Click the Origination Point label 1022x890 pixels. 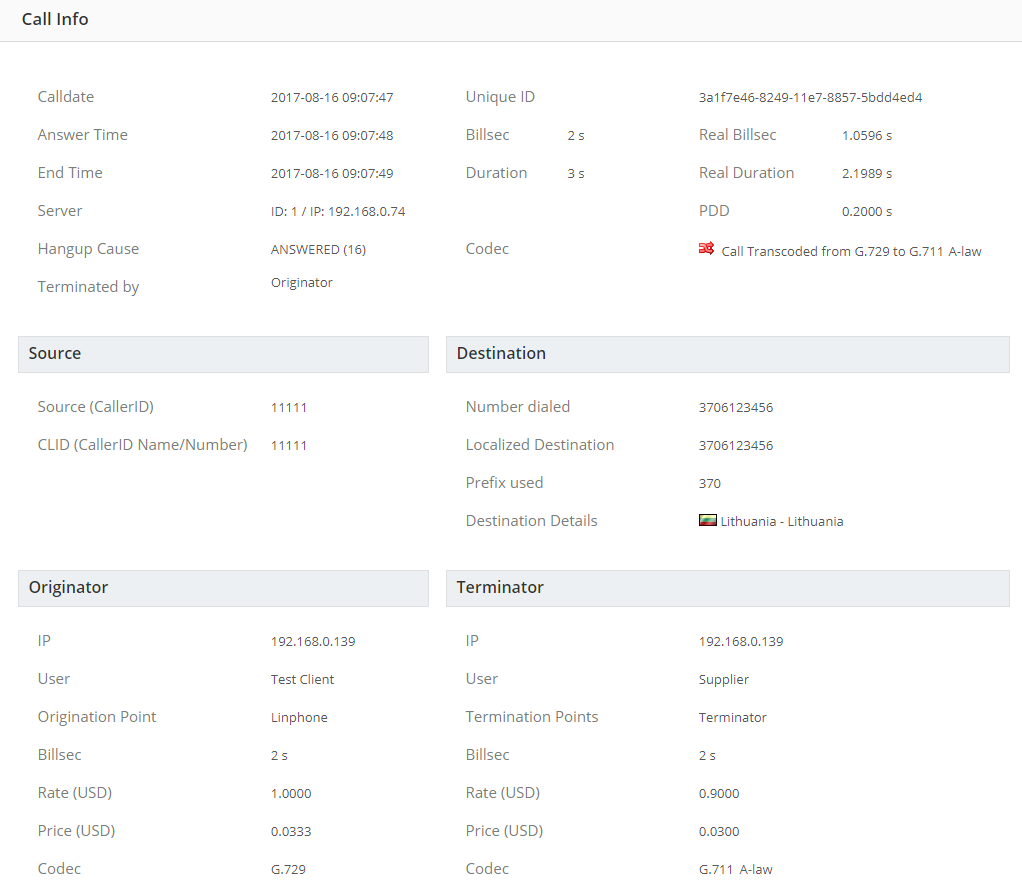tap(97, 717)
